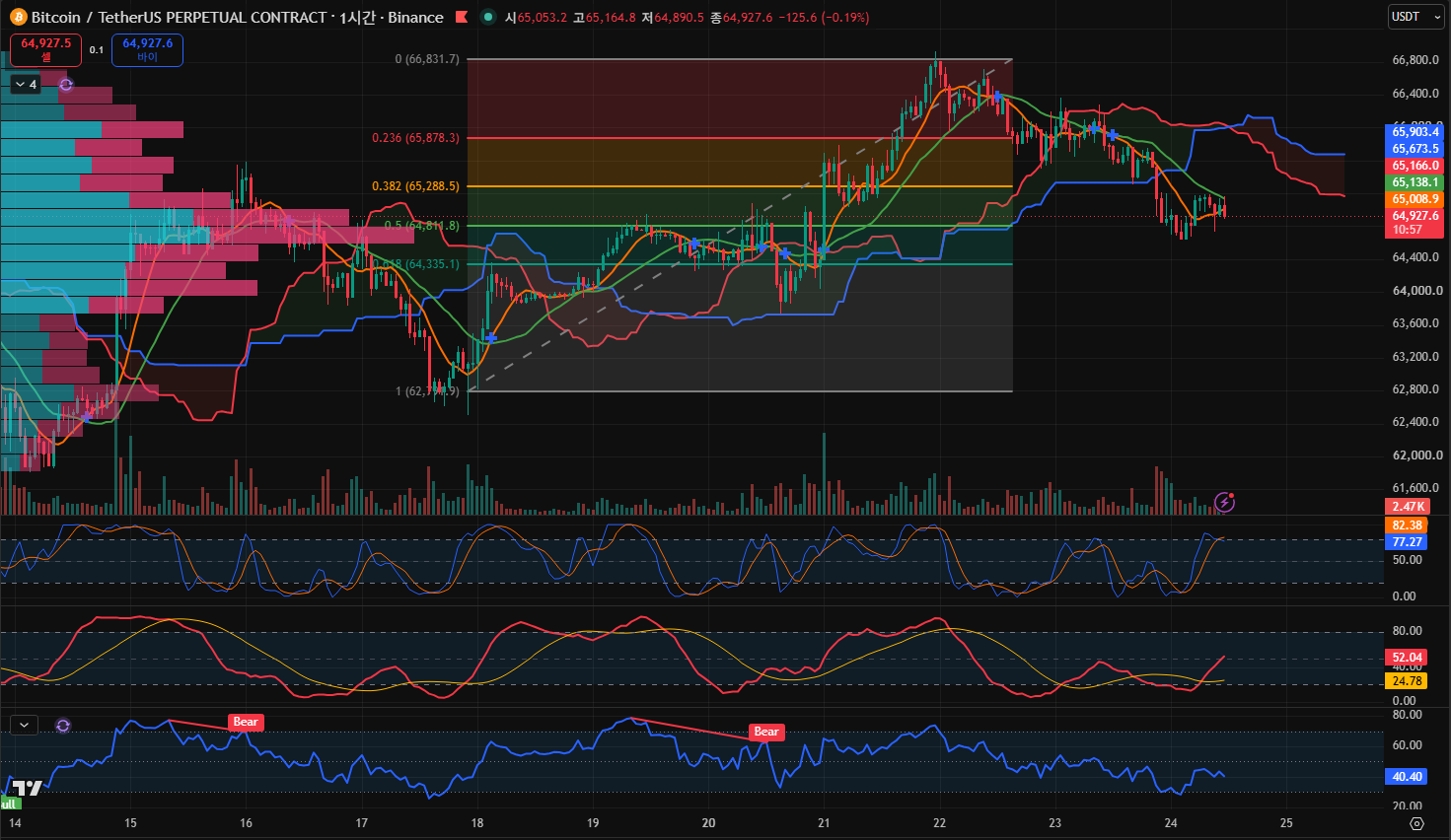
Task: Open the USDT currency dropdown
Action: coord(1415,17)
